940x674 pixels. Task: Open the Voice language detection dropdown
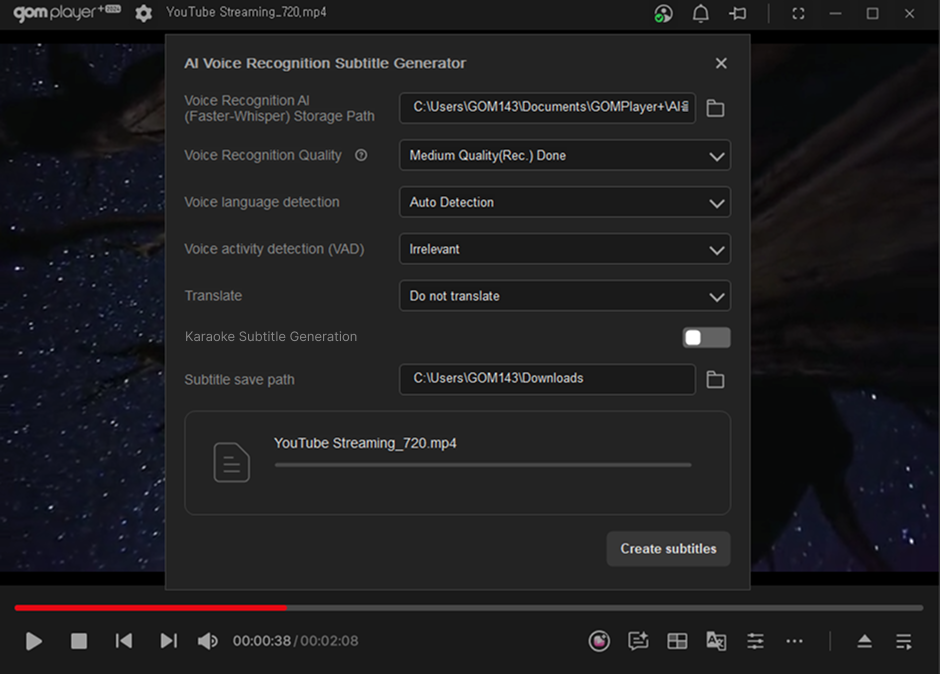coord(564,202)
